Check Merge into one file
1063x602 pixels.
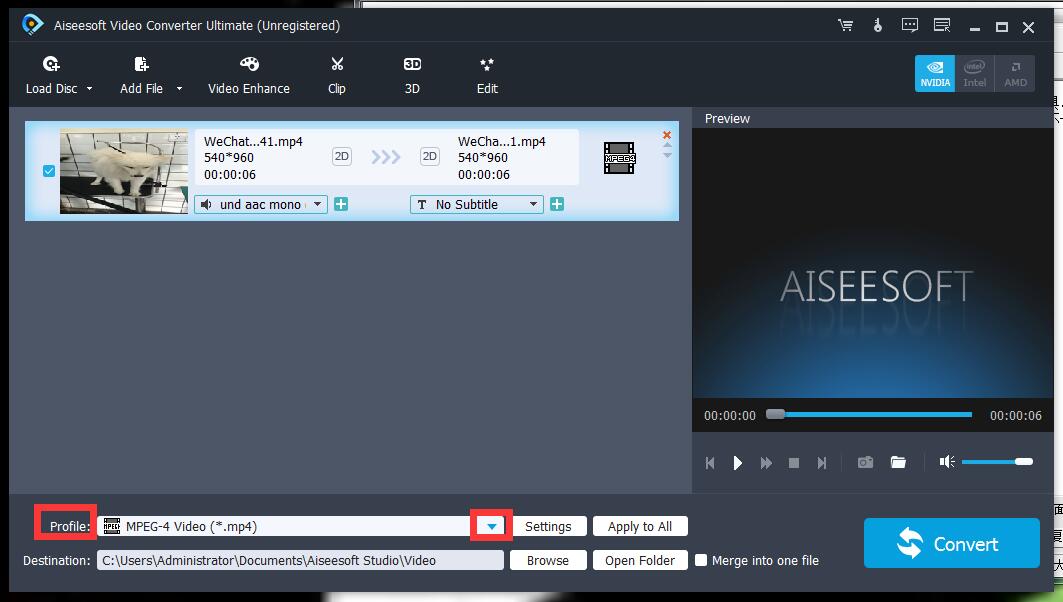[701, 560]
